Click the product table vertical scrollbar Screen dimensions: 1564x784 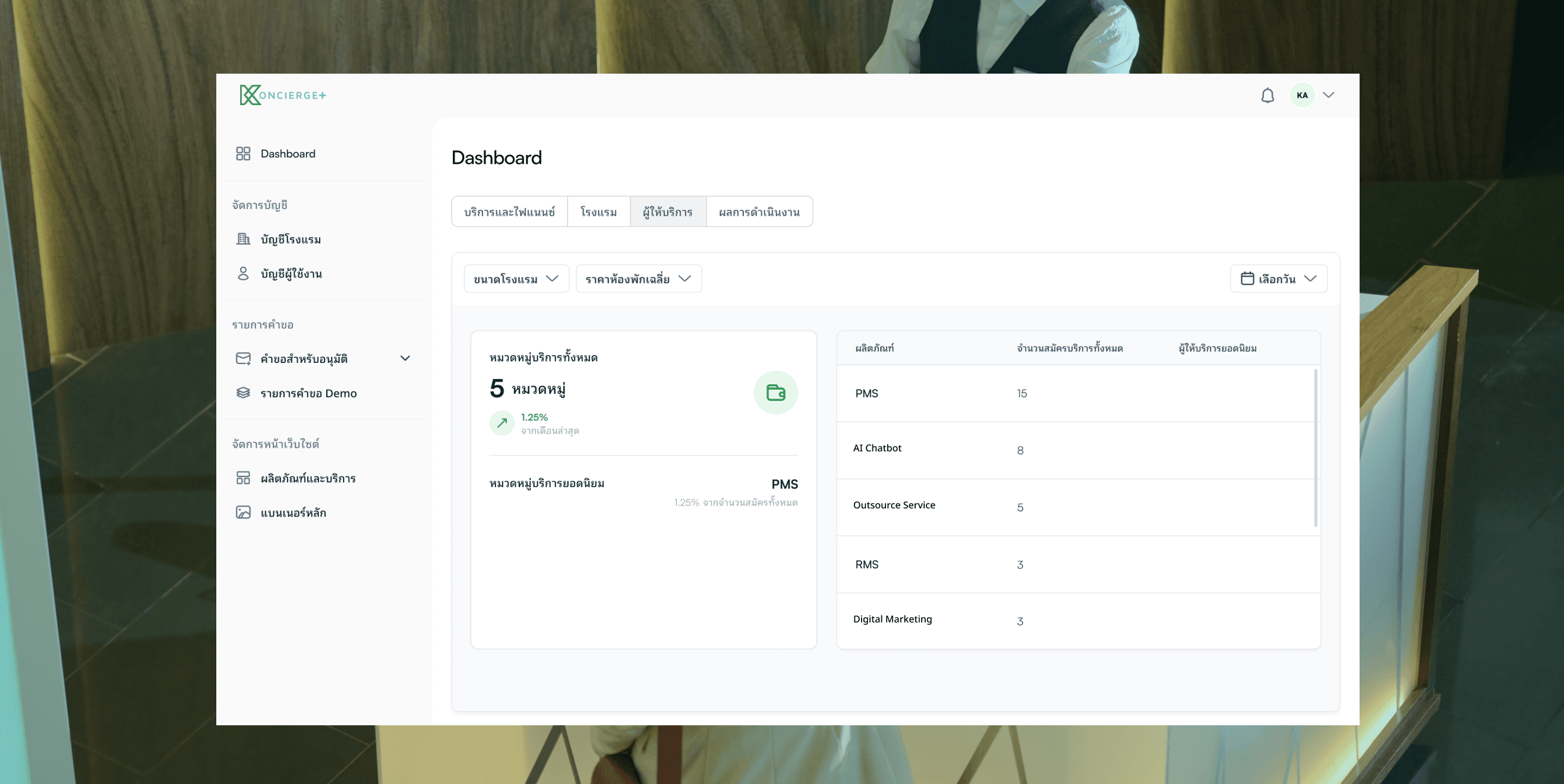1316,448
